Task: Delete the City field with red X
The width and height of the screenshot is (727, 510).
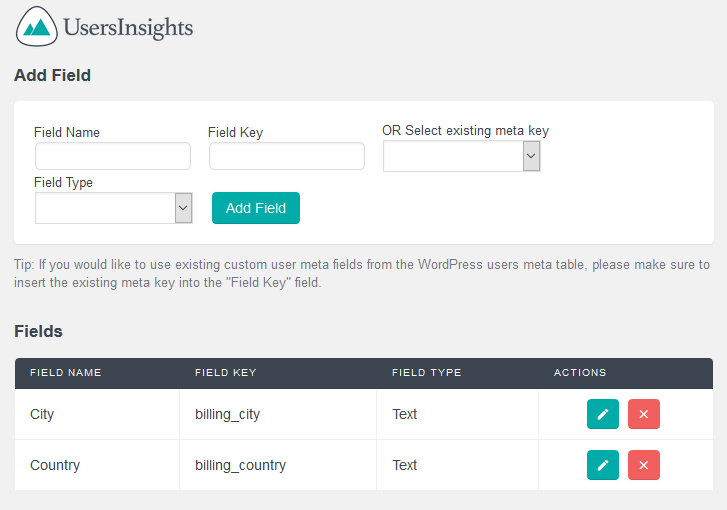Action: pos(644,414)
